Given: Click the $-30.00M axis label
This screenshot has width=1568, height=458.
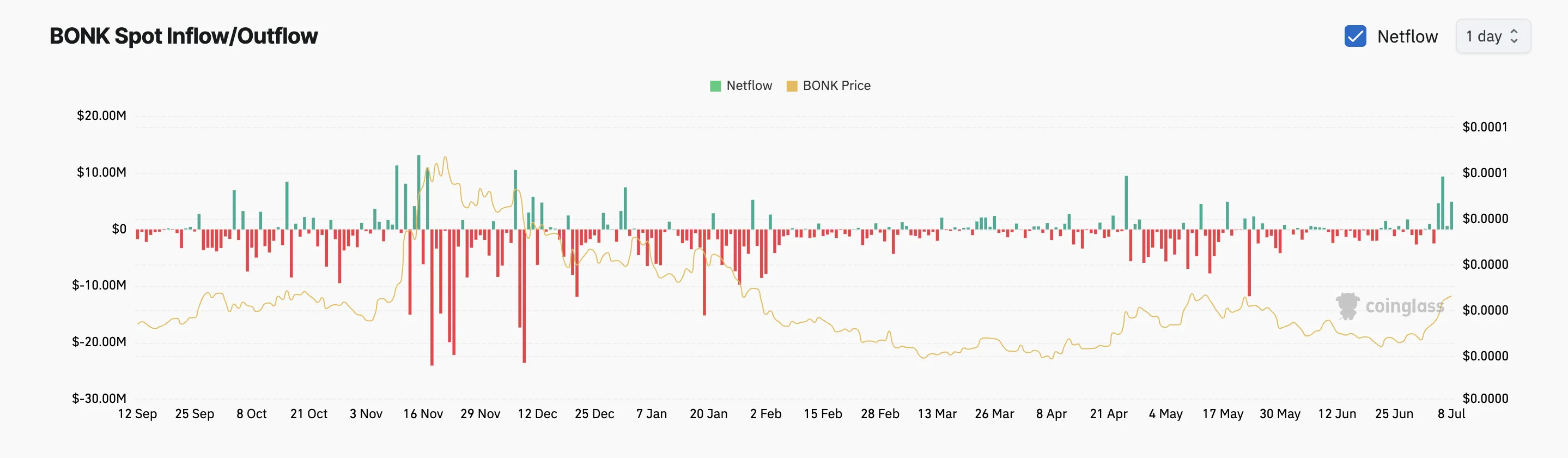Looking at the screenshot, I should click(x=99, y=399).
